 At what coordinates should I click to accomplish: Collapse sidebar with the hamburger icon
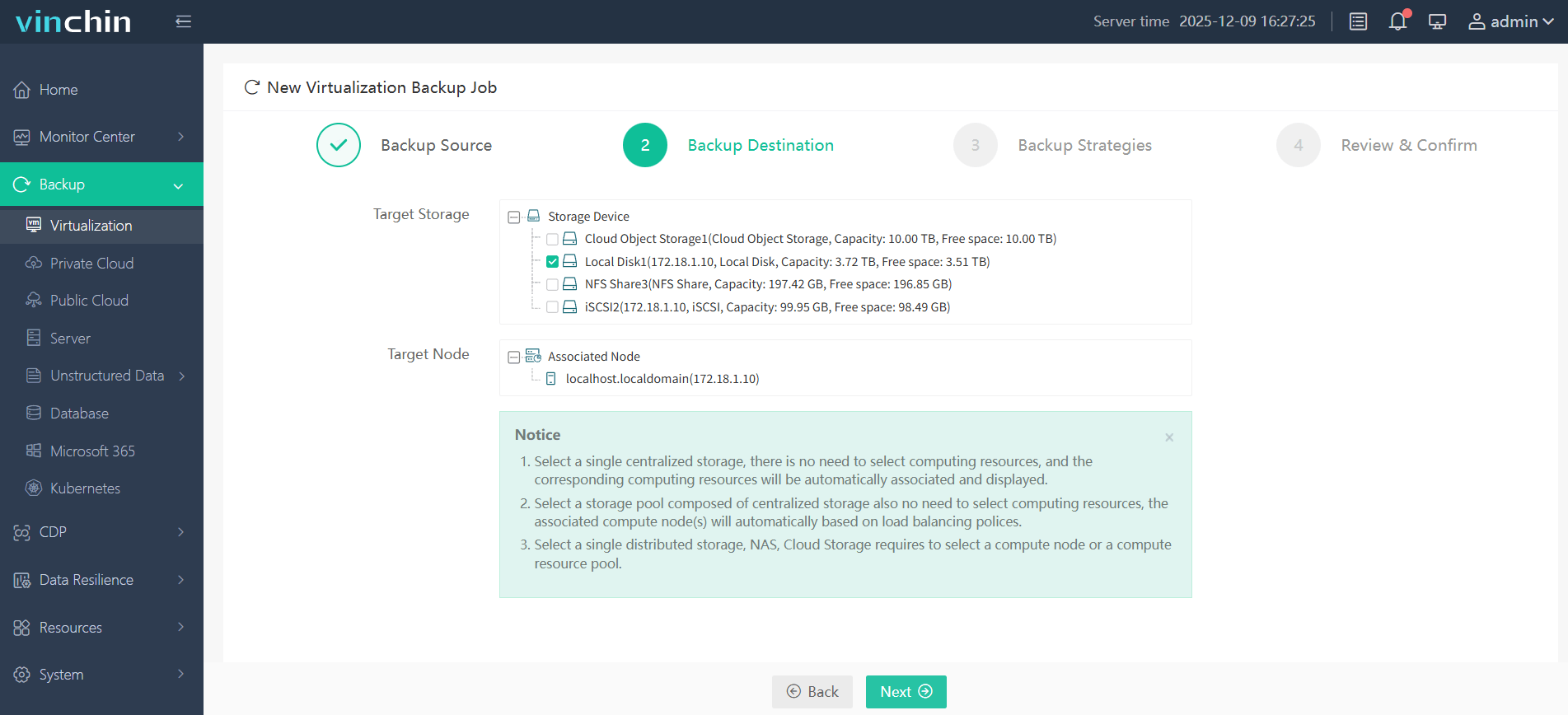[x=183, y=21]
